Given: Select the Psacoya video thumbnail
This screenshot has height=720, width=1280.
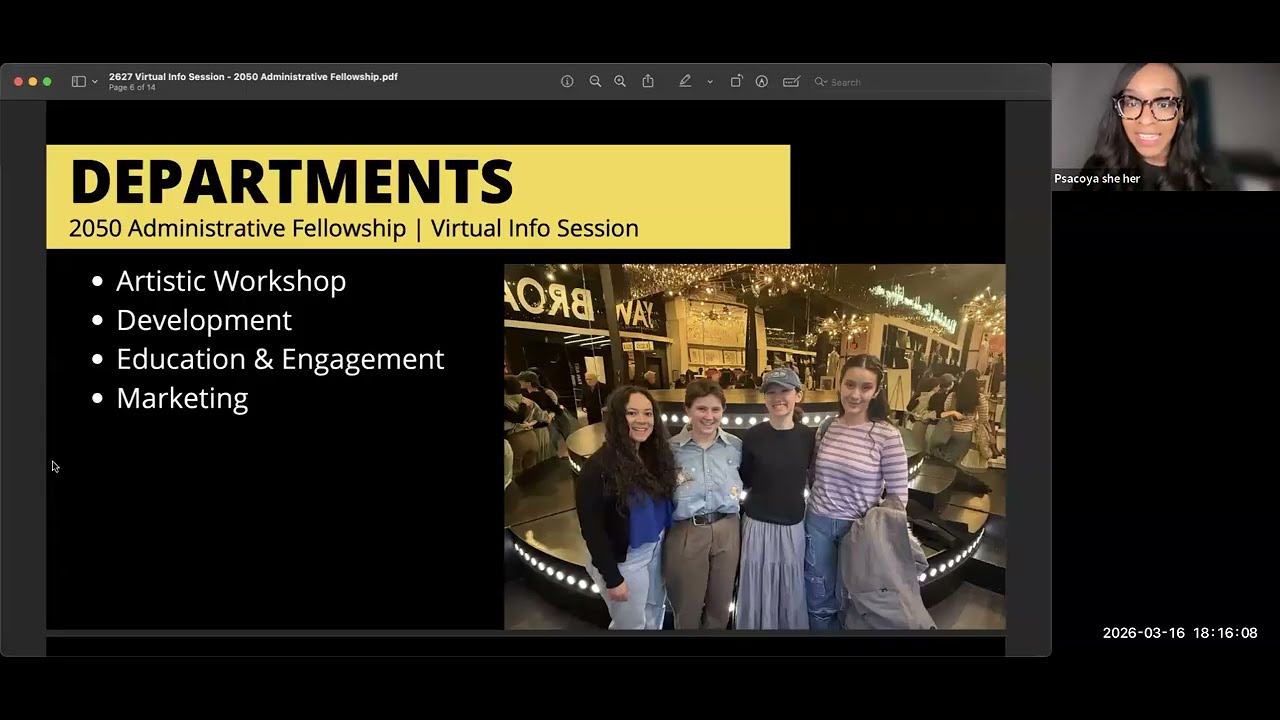Looking at the screenshot, I should click(1165, 127).
